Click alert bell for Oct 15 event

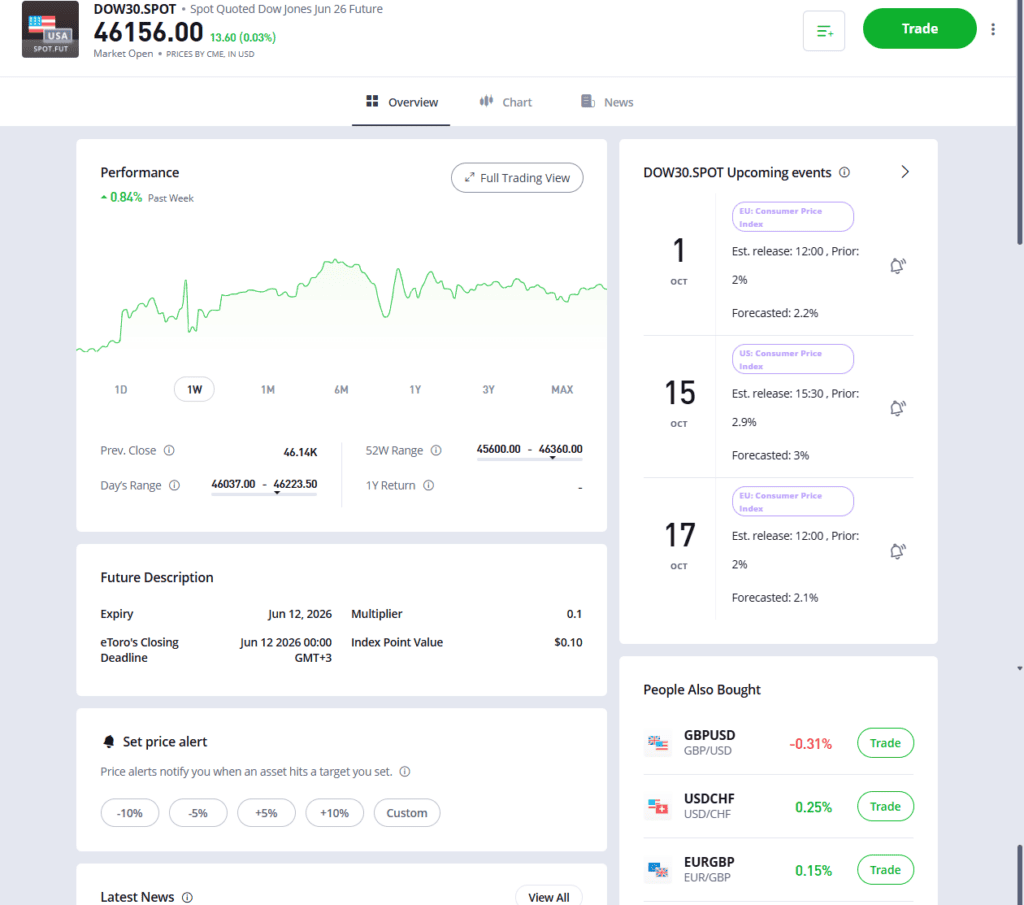click(x=897, y=408)
